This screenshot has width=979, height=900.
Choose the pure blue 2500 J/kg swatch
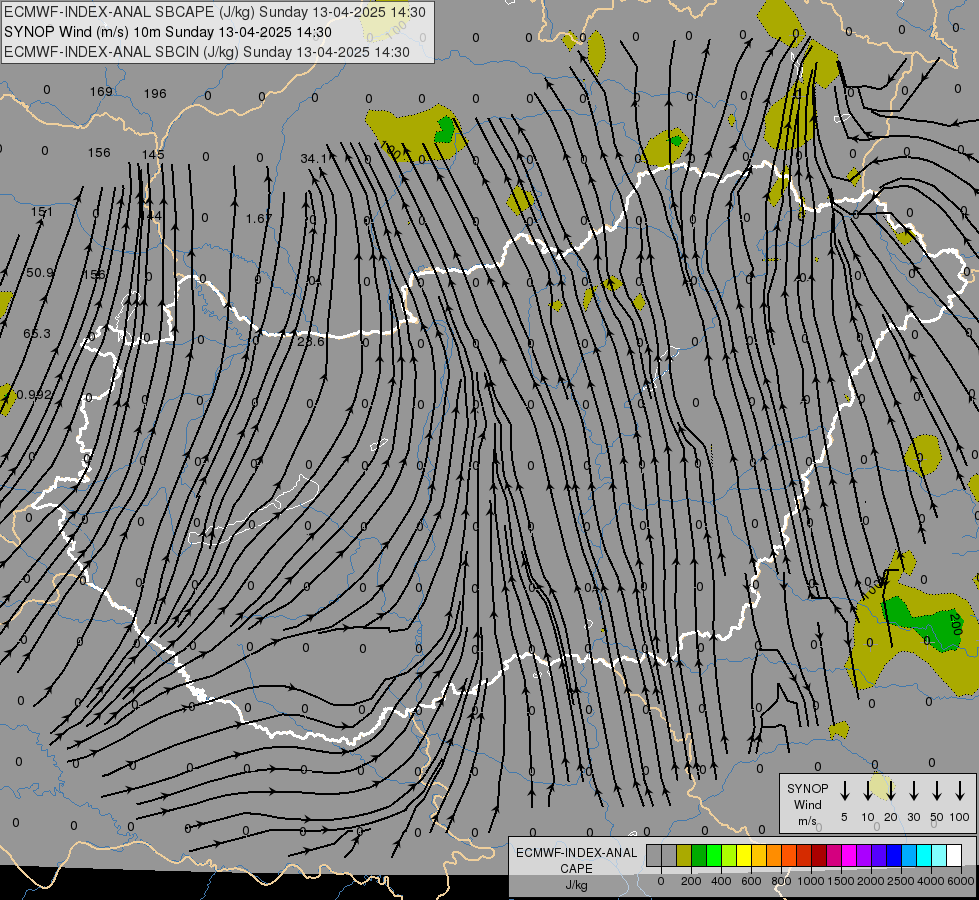[x=893, y=855]
